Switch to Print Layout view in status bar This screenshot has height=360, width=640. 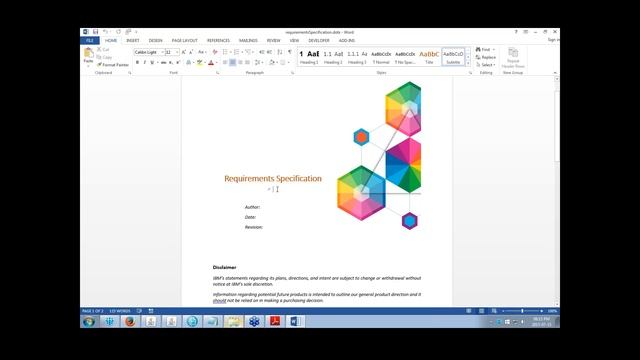pyautogui.click(x=482, y=311)
